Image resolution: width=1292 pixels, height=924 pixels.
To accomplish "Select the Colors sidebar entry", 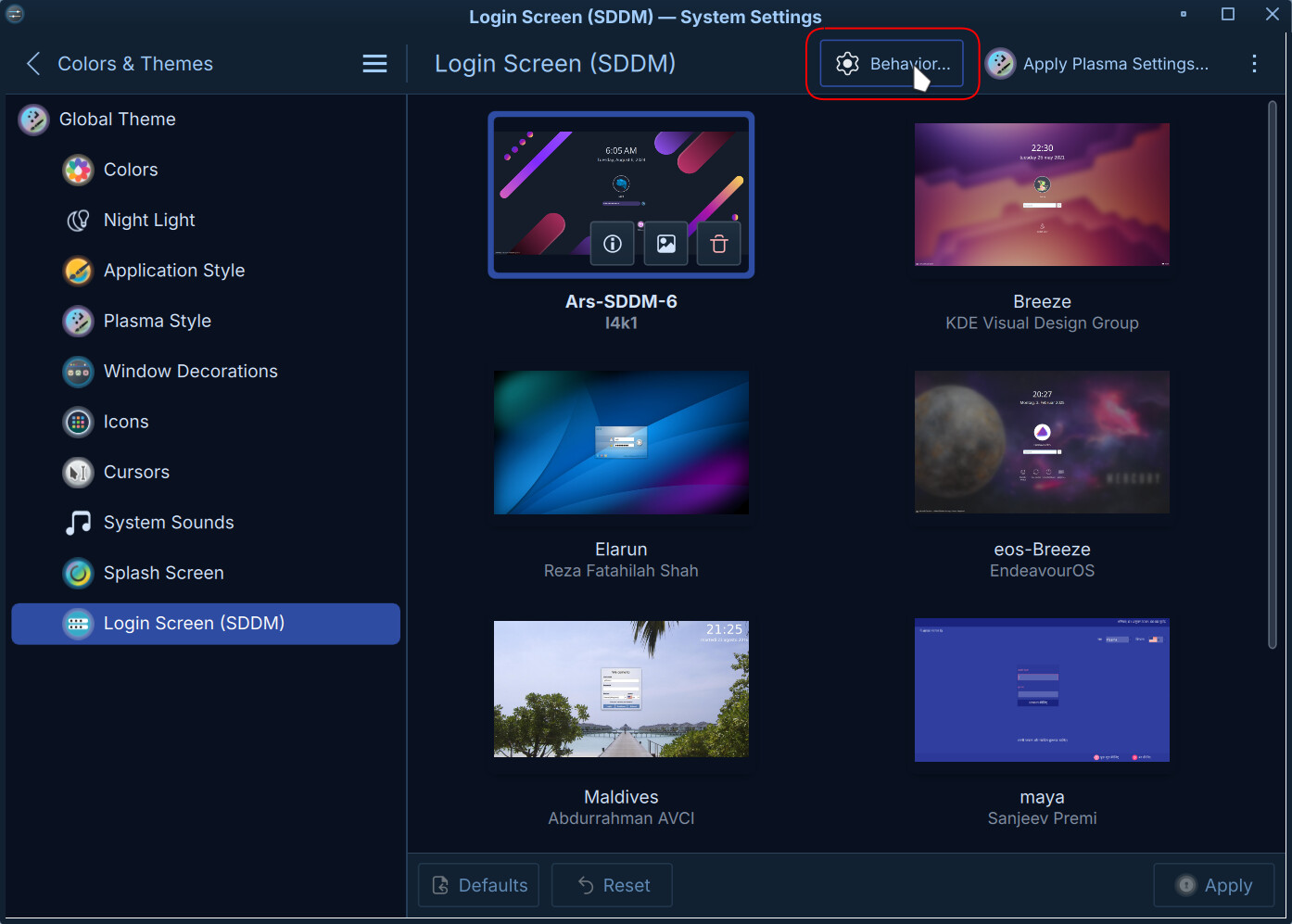I will (131, 170).
